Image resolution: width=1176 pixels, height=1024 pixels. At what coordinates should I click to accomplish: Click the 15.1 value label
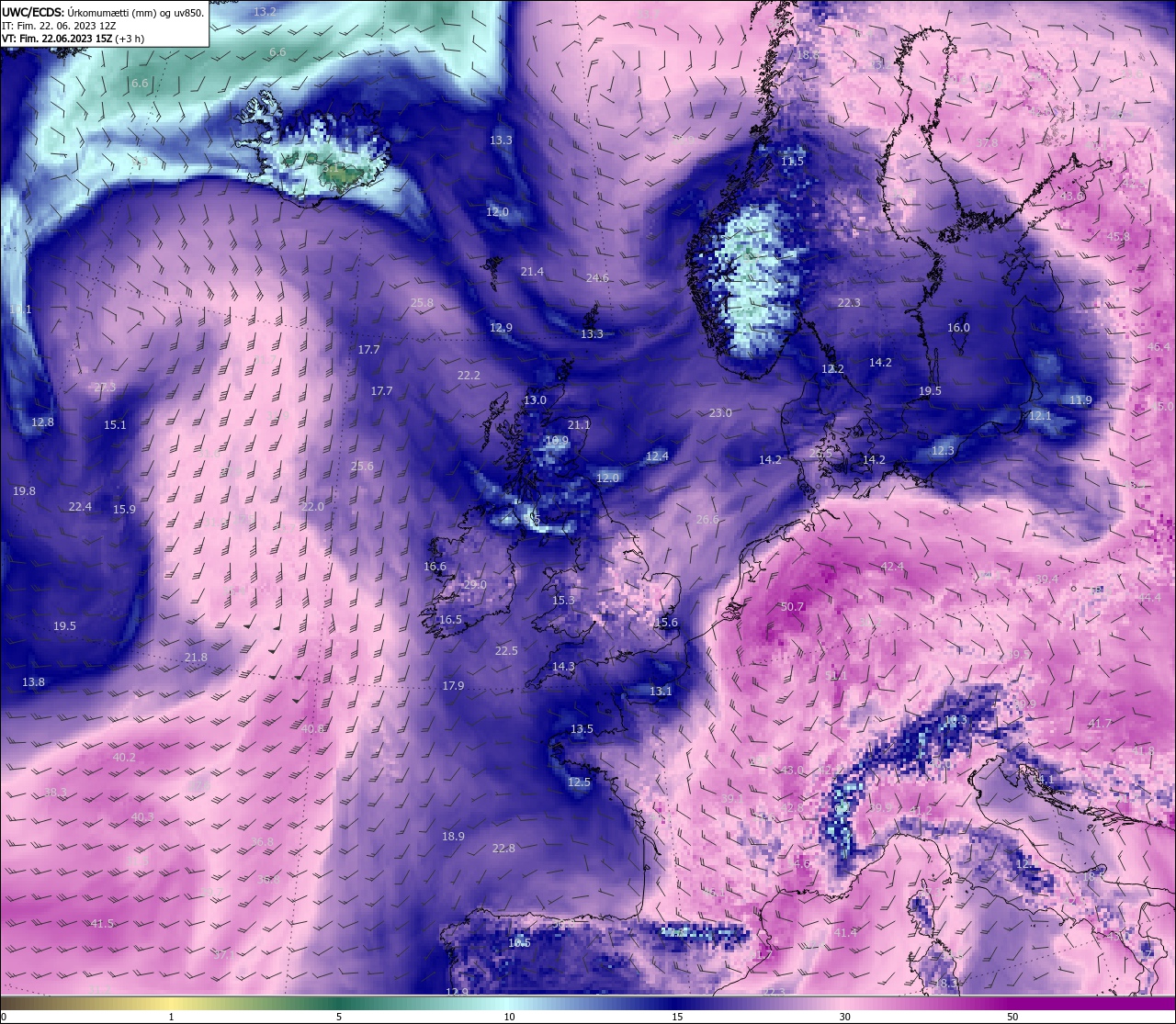pos(115,425)
